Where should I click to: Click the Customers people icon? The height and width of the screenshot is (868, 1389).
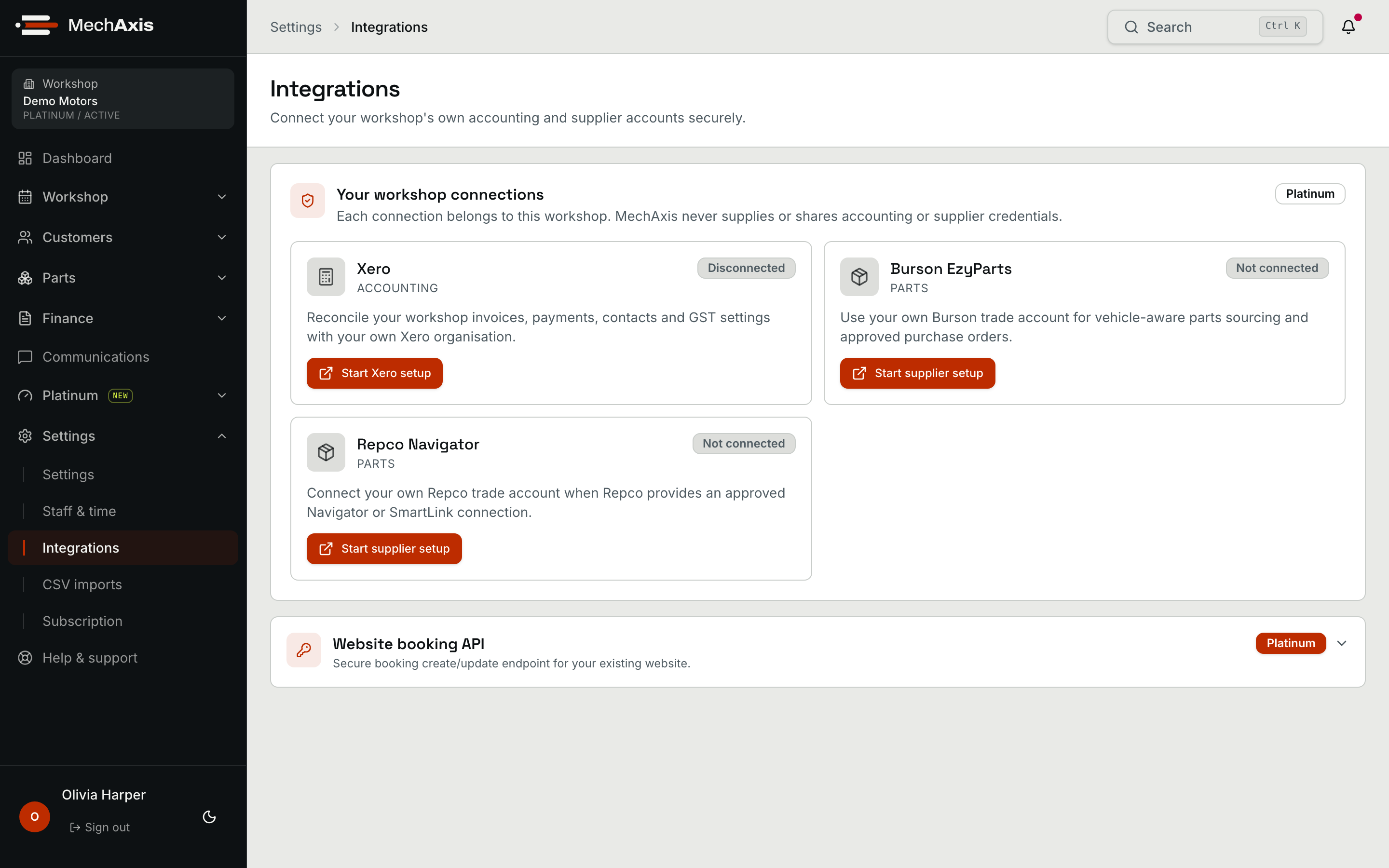pyautogui.click(x=25, y=237)
